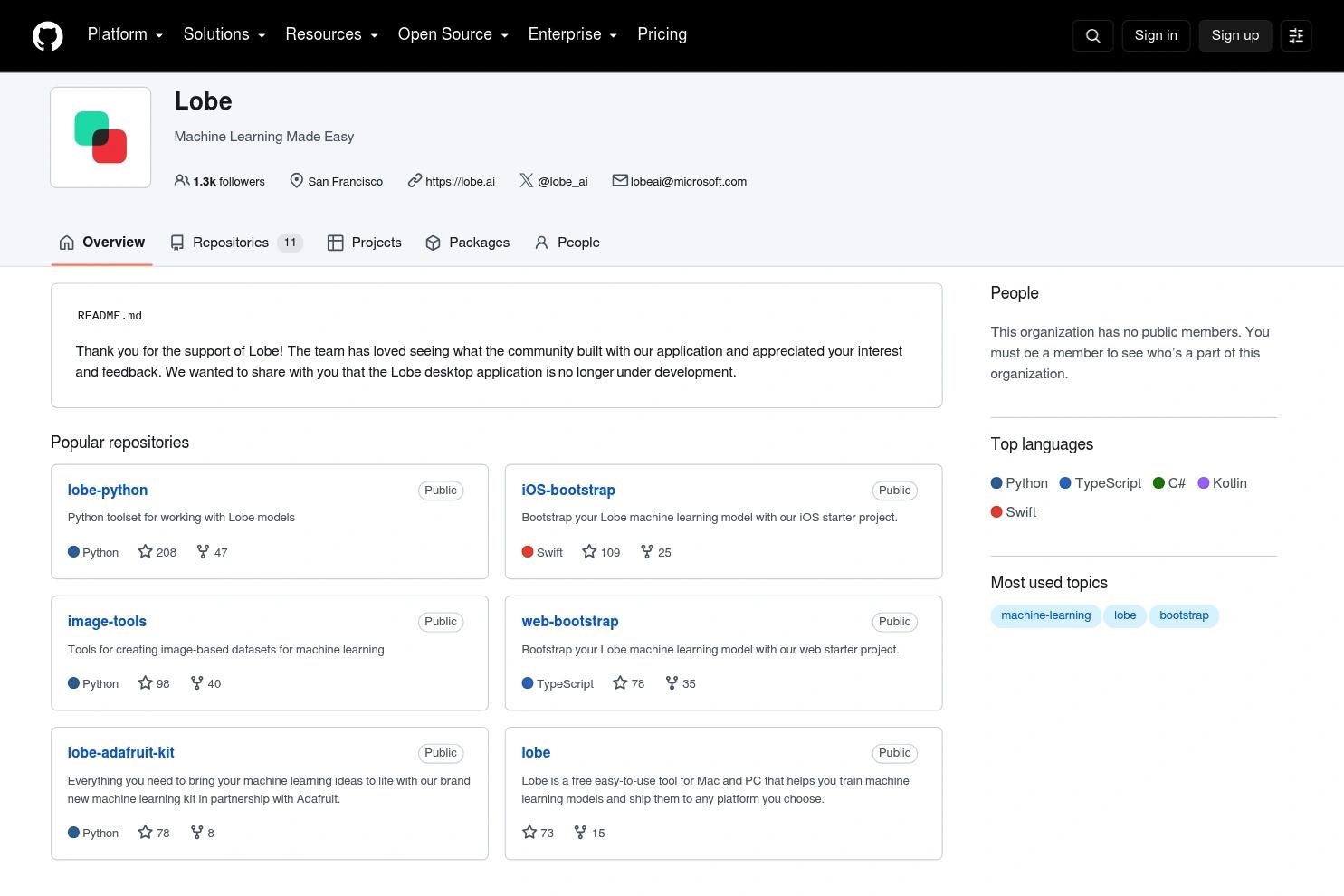The width and height of the screenshot is (1344, 896).
Task: Open the iOS-bootstrap repository
Action: click(568, 490)
